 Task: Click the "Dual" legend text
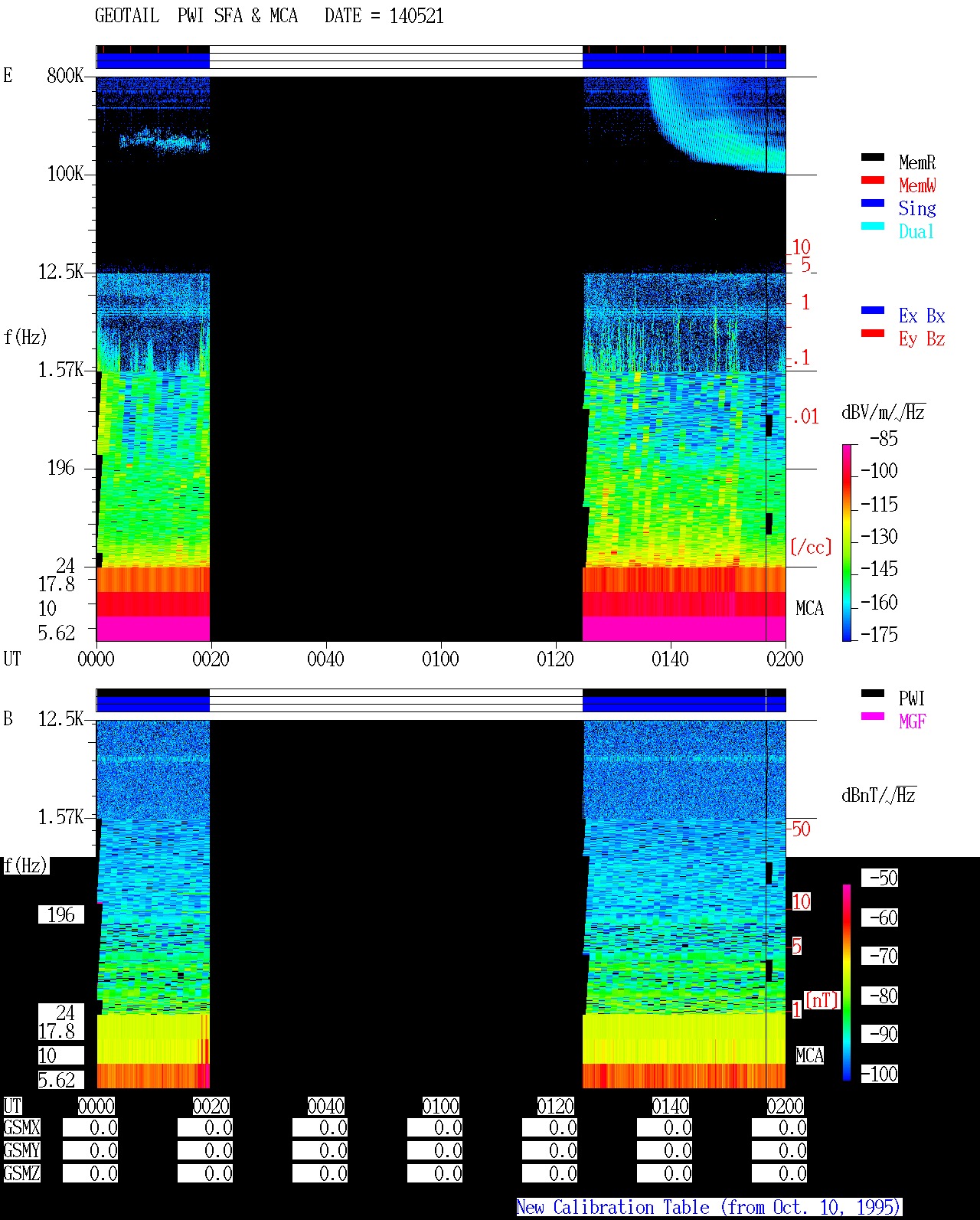click(916, 231)
